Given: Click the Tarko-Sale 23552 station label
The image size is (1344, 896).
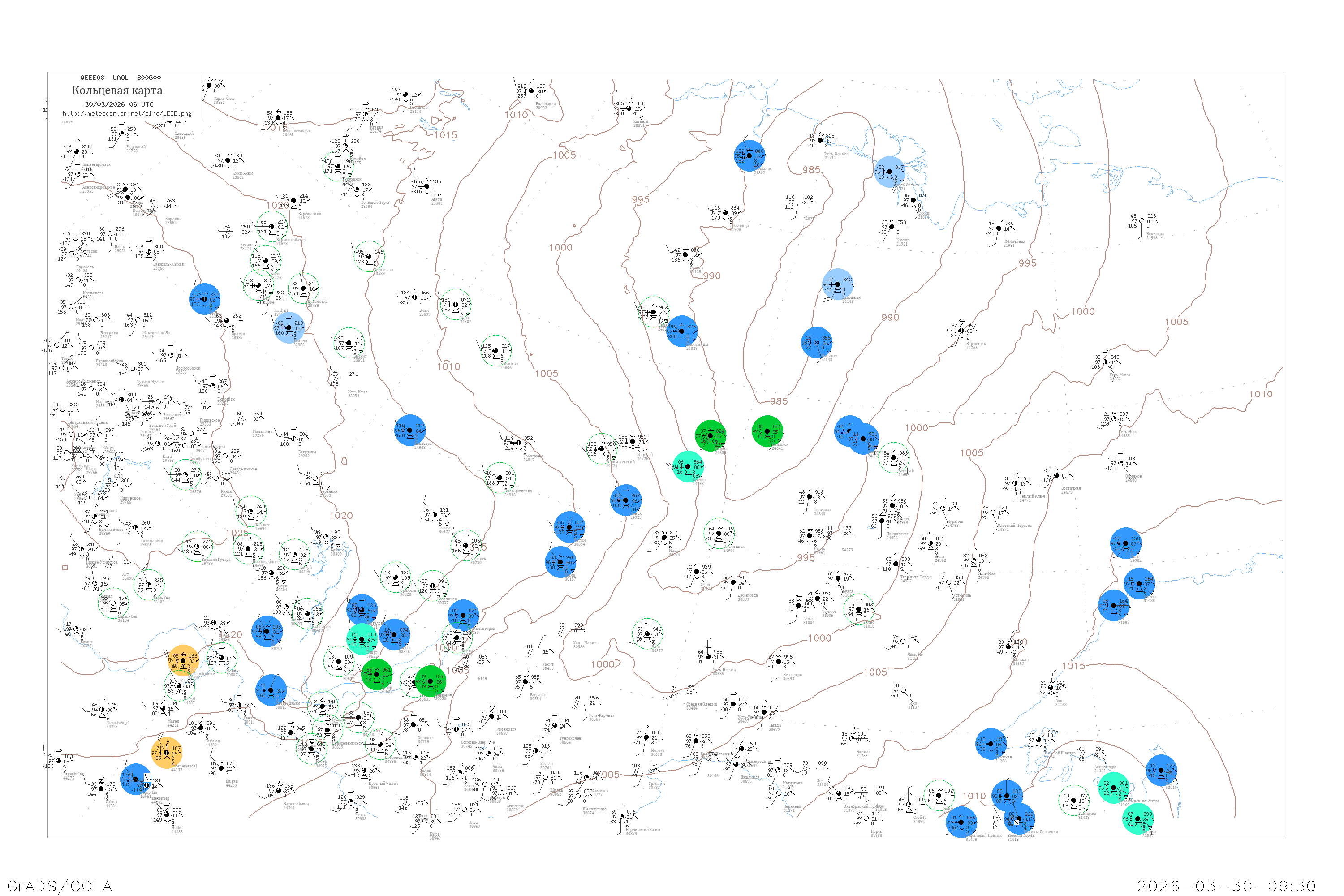Looking at the screenshot, I should [224, 99].
